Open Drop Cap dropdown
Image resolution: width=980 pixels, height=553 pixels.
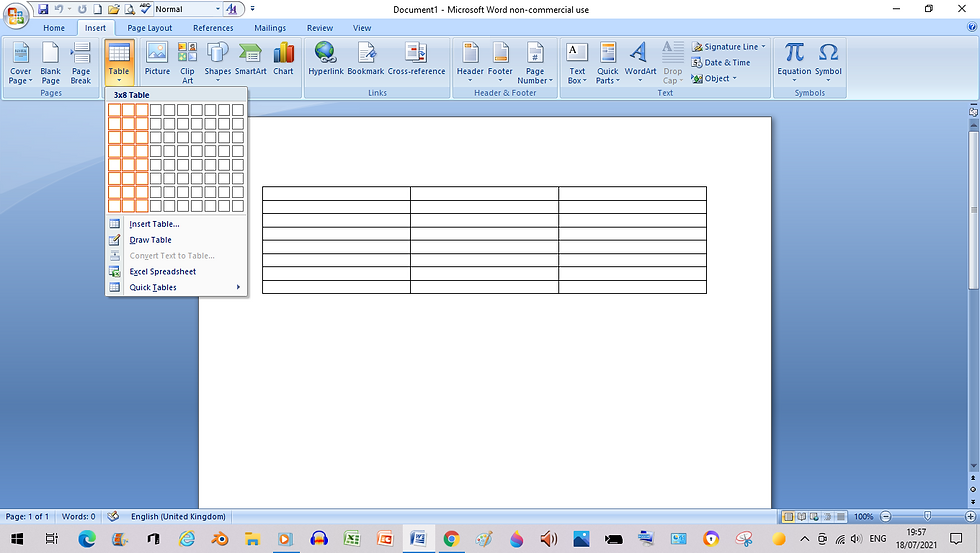coord(672,62)
